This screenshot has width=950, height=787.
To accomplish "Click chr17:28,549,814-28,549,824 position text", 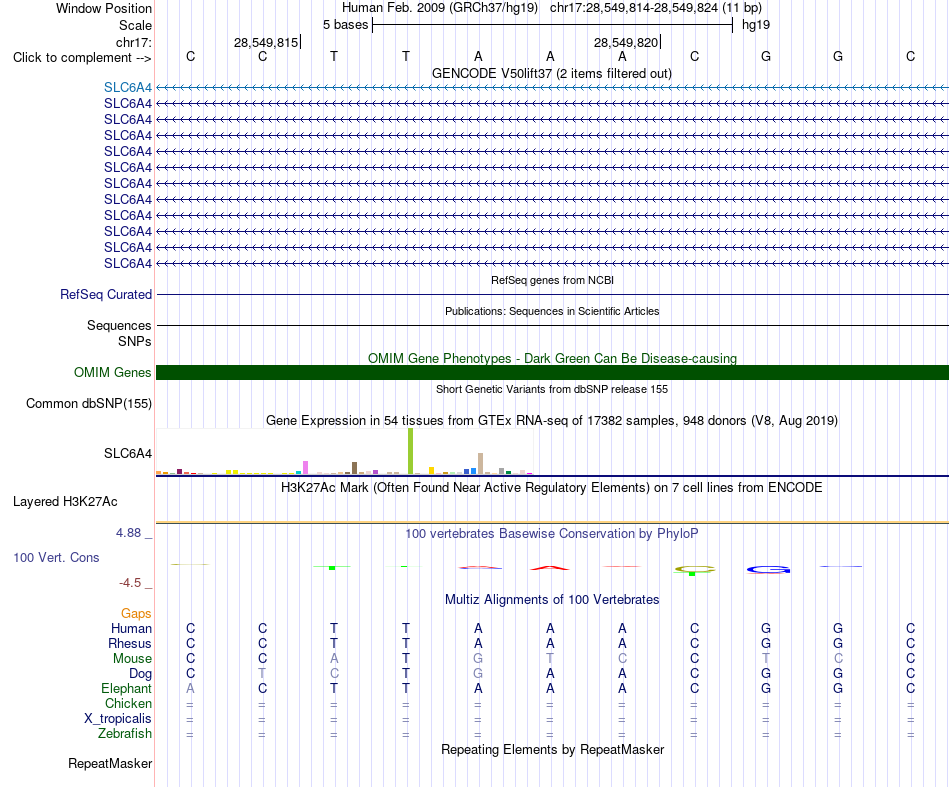I will coord(634,8).
